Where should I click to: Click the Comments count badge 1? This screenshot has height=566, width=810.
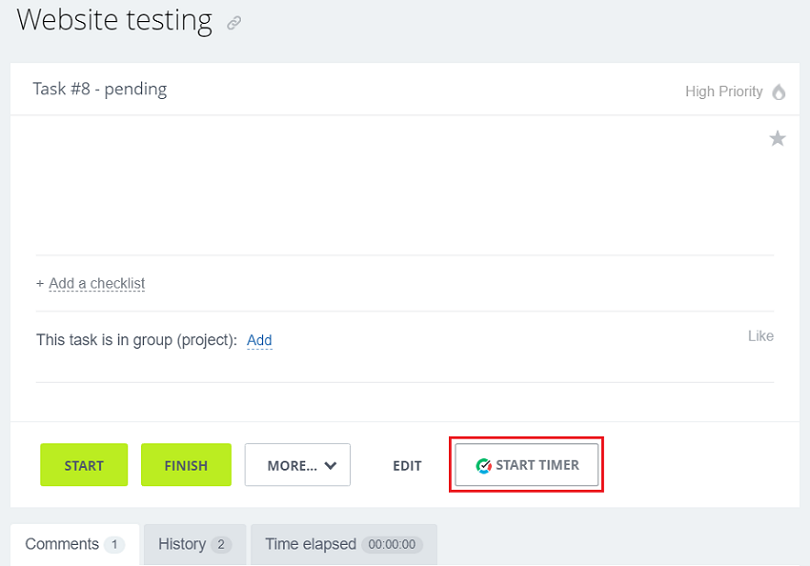click(x=114, y=544)
